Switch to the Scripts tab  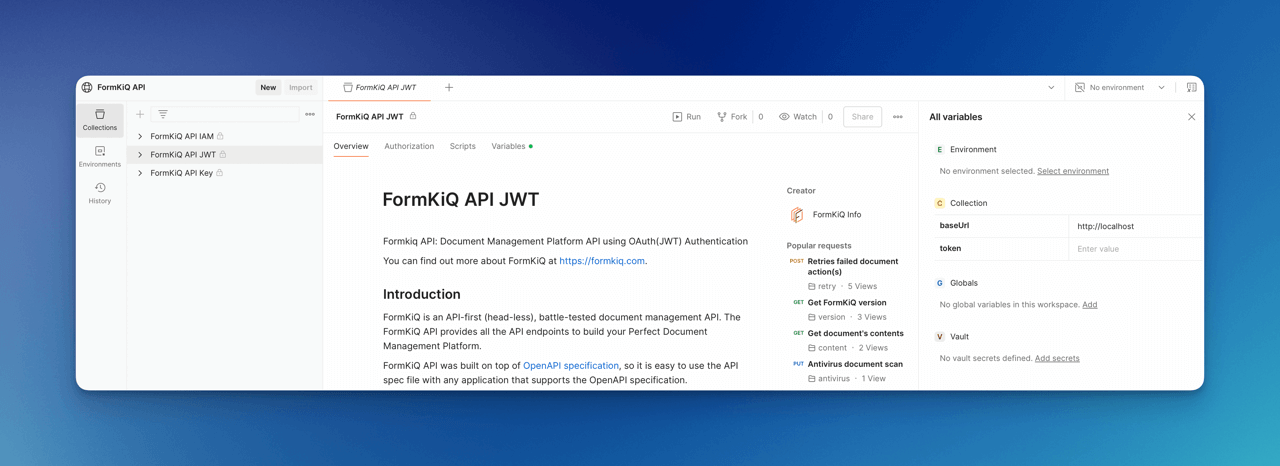click(462, 146)
